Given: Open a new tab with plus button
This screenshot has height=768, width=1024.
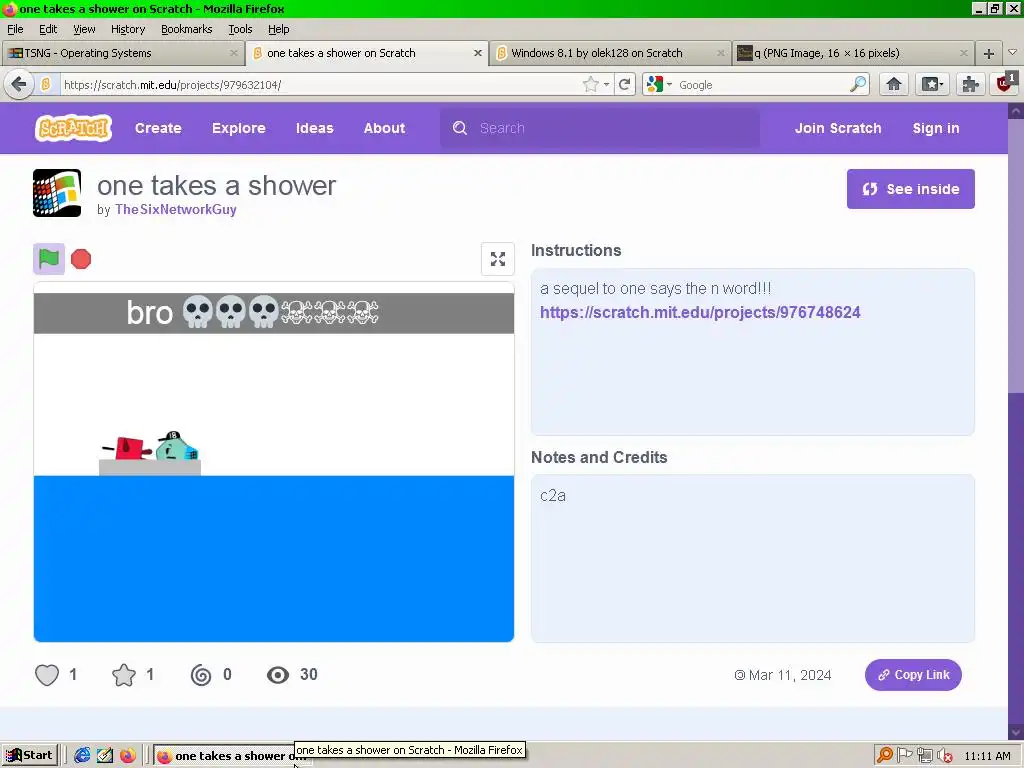Looking at the screenshot, I should coord(989,54).
